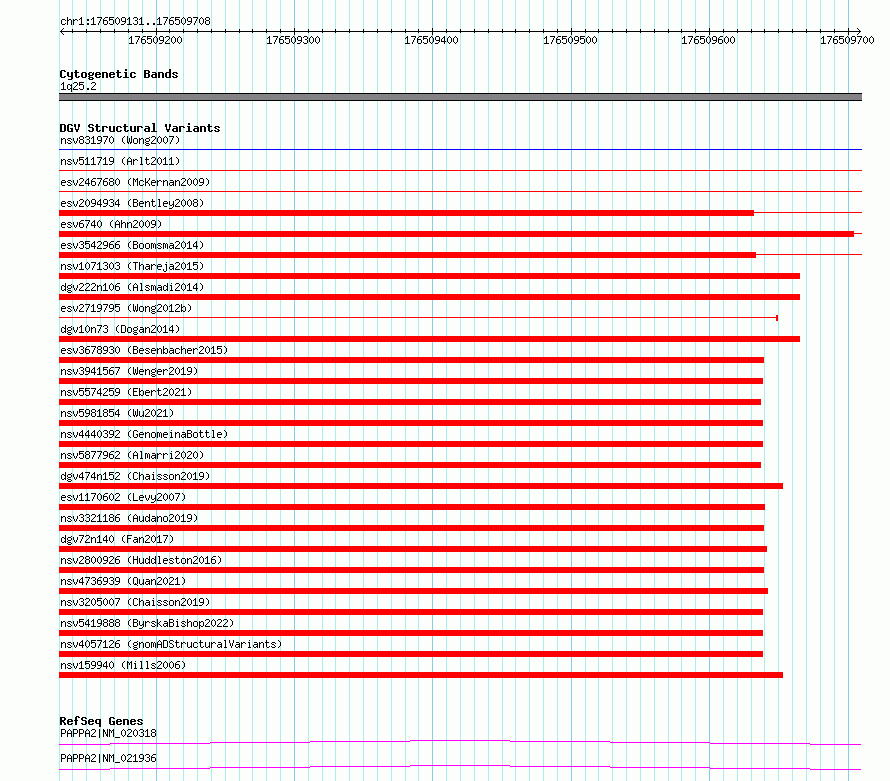This screenshot has width=890, height=781.
Task: Click the red bar under nsv1071303 (Thareja2015)
Action: (430, 276)
